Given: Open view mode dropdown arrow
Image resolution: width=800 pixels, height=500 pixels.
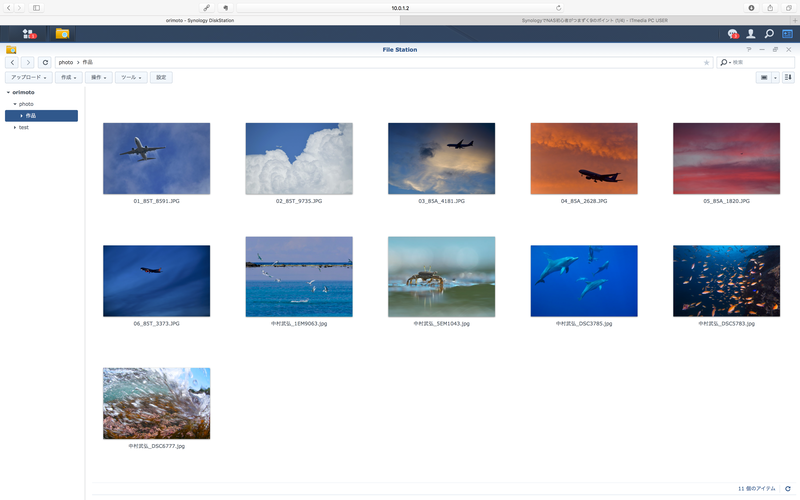Looking at the screenshot, I should click(x=776, y=78).
